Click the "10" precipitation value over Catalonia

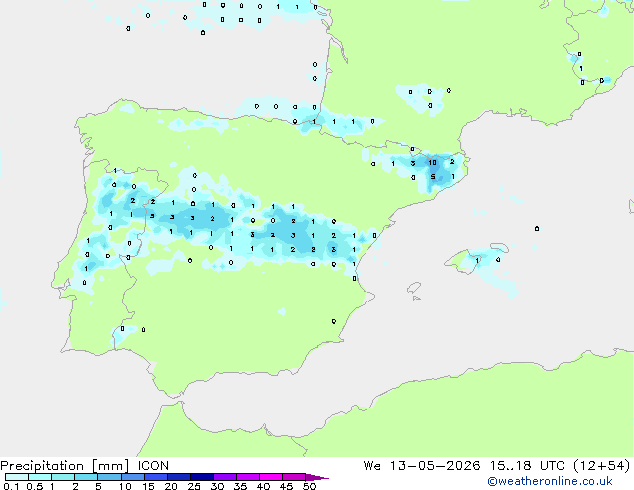point(433,163)
